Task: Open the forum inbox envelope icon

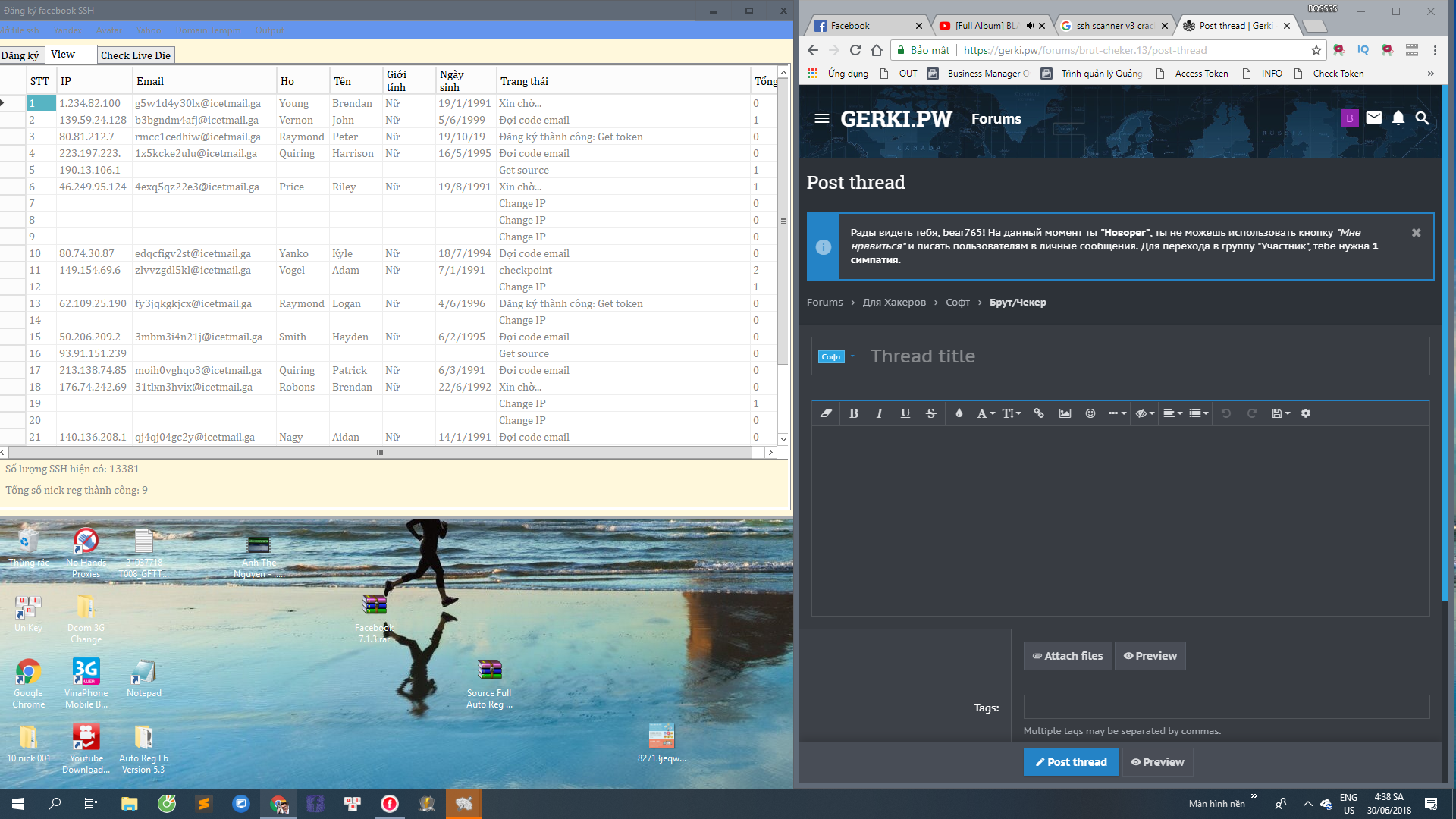Action: 1374,118
